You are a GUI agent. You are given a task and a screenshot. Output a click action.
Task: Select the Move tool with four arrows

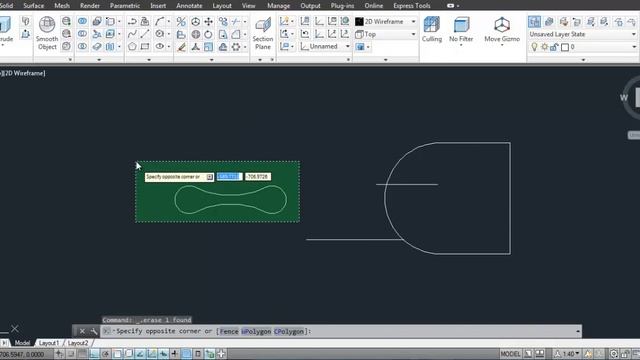click(209, 21)
